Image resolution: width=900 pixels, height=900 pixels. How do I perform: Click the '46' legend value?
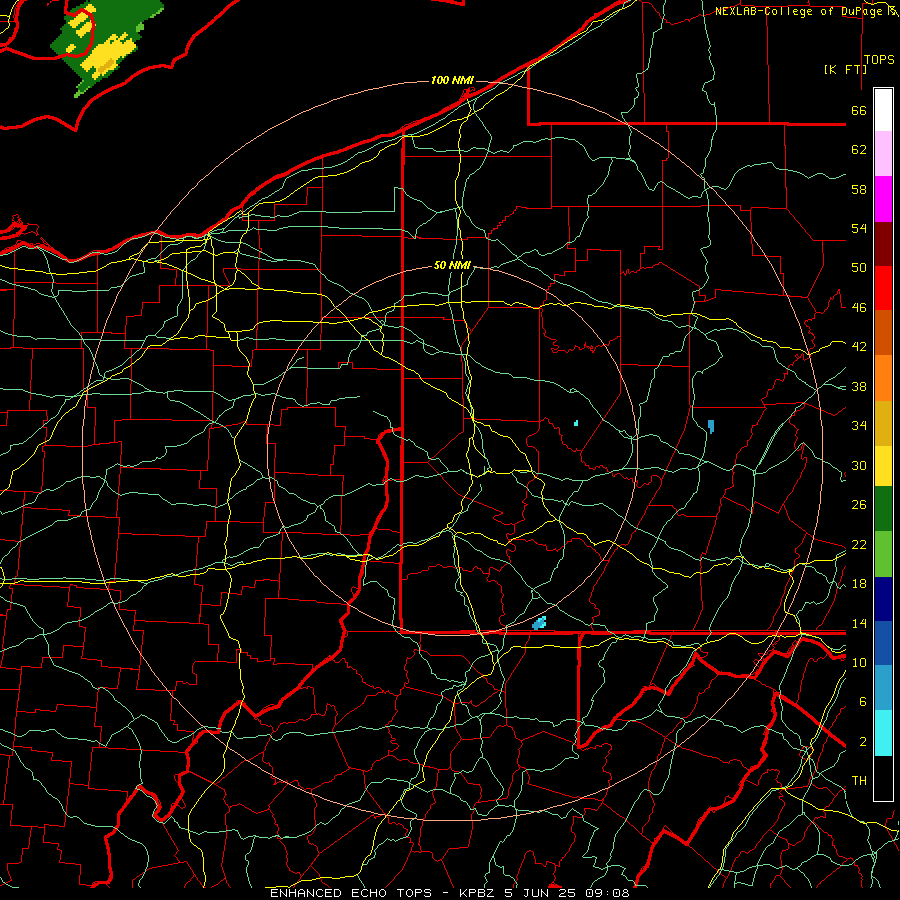[859, 308]
